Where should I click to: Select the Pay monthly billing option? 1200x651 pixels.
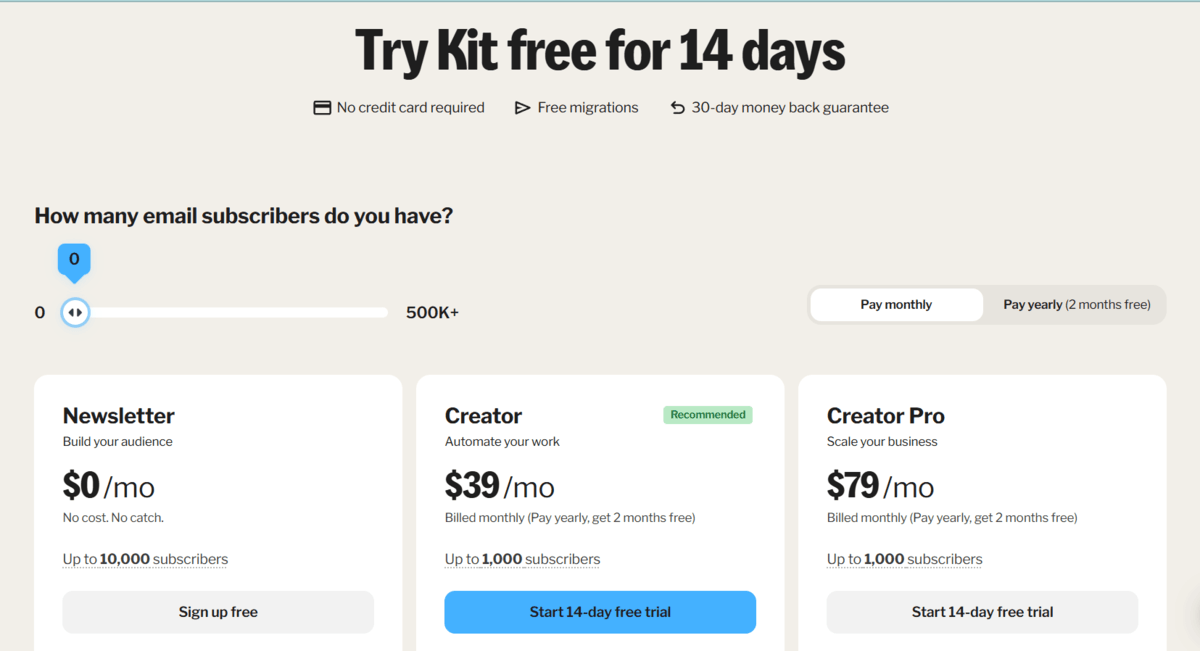(896, 304)
